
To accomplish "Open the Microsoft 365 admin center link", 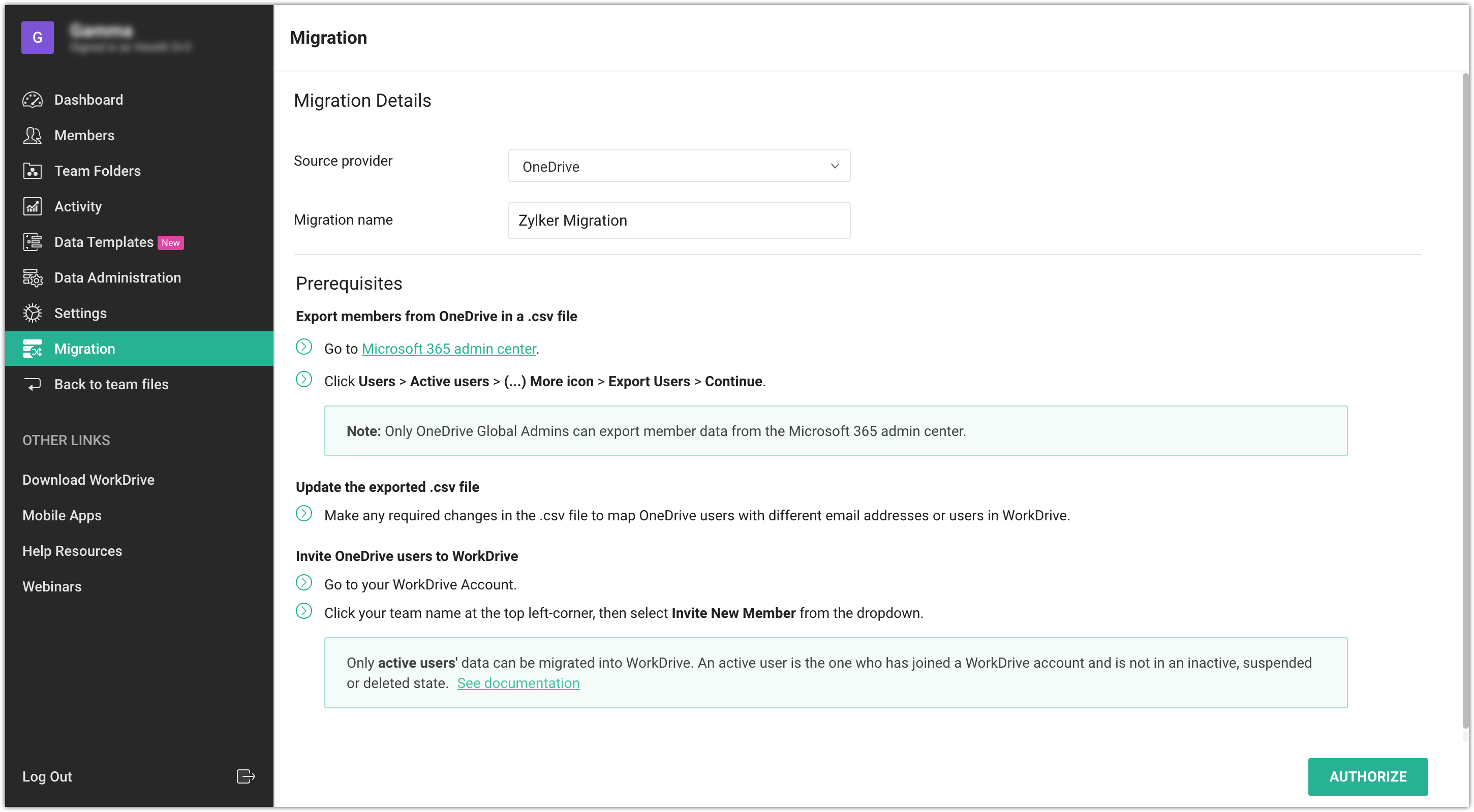I will coord(449,349).
